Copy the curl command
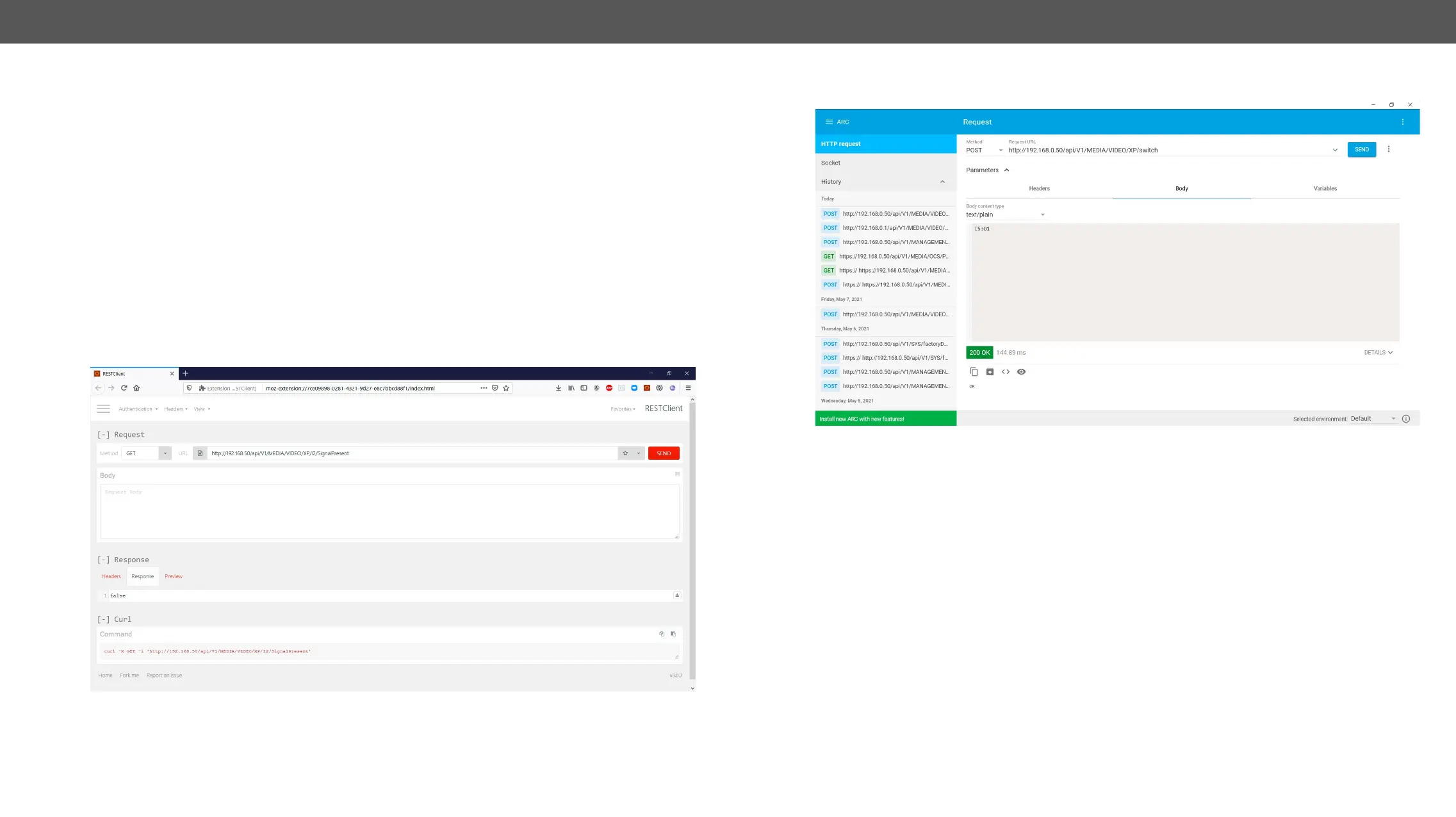The image size is (1456, 817). tap(662, 634)
